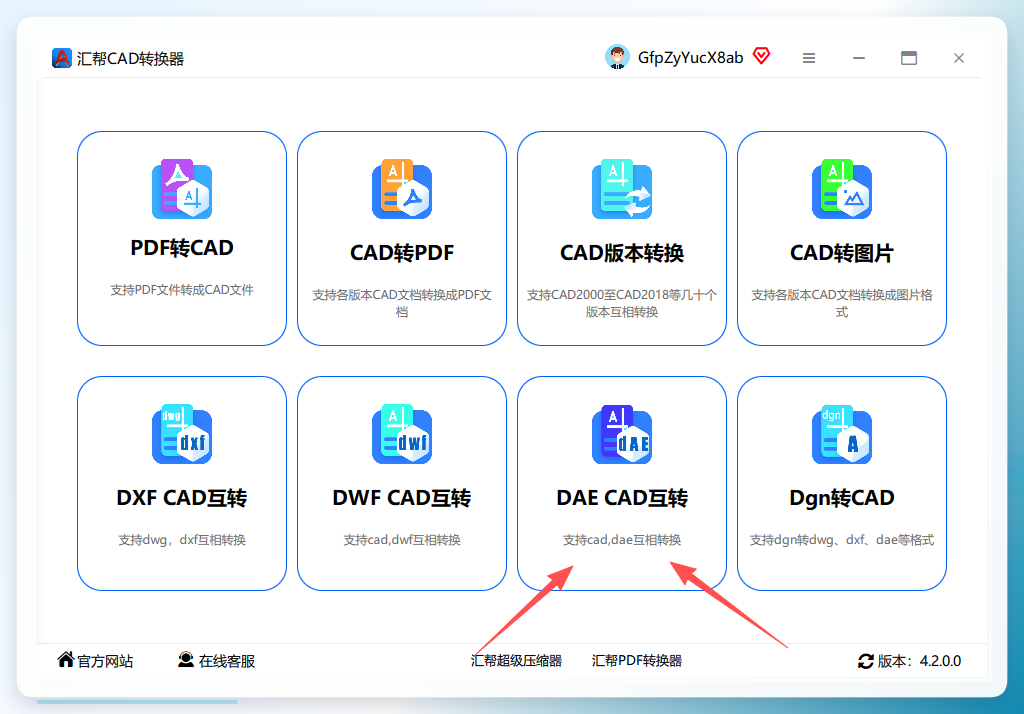Viewport: 1024px width, 714px height.
Task: Click the 支持cad,dae互相转换 description
Action: [622, 540]
